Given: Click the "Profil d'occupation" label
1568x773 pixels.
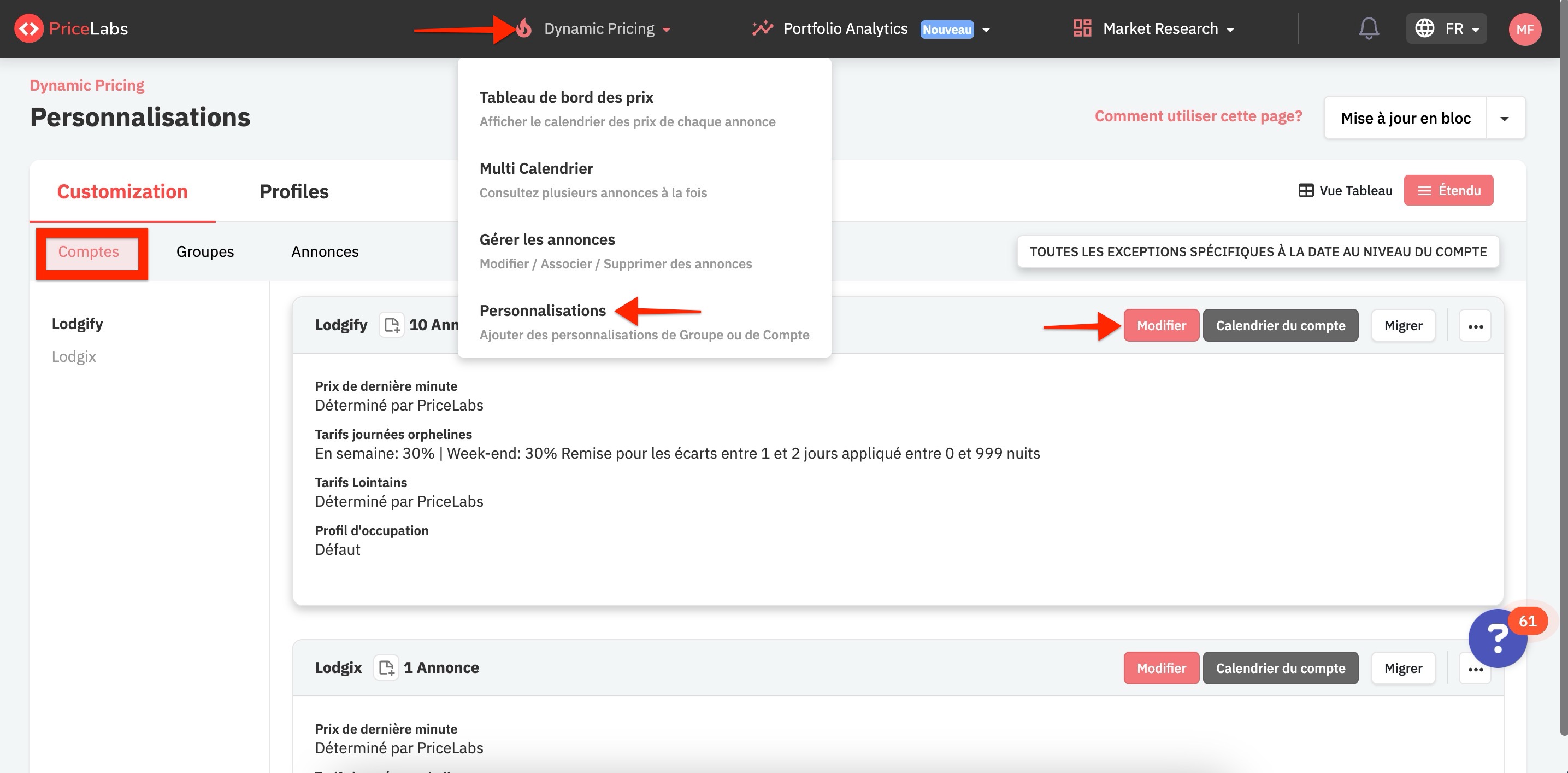Looking at the screenshot, I should 372,531.
